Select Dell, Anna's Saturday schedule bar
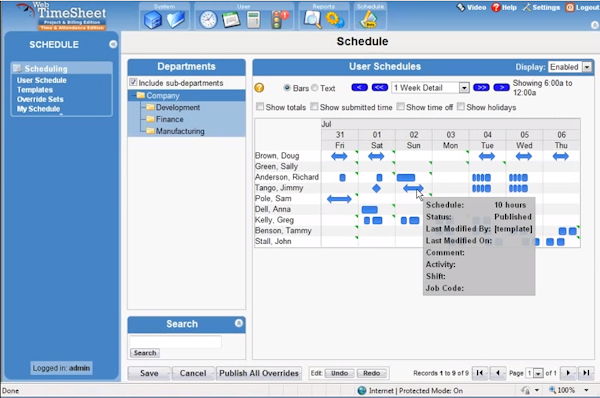 370,209
